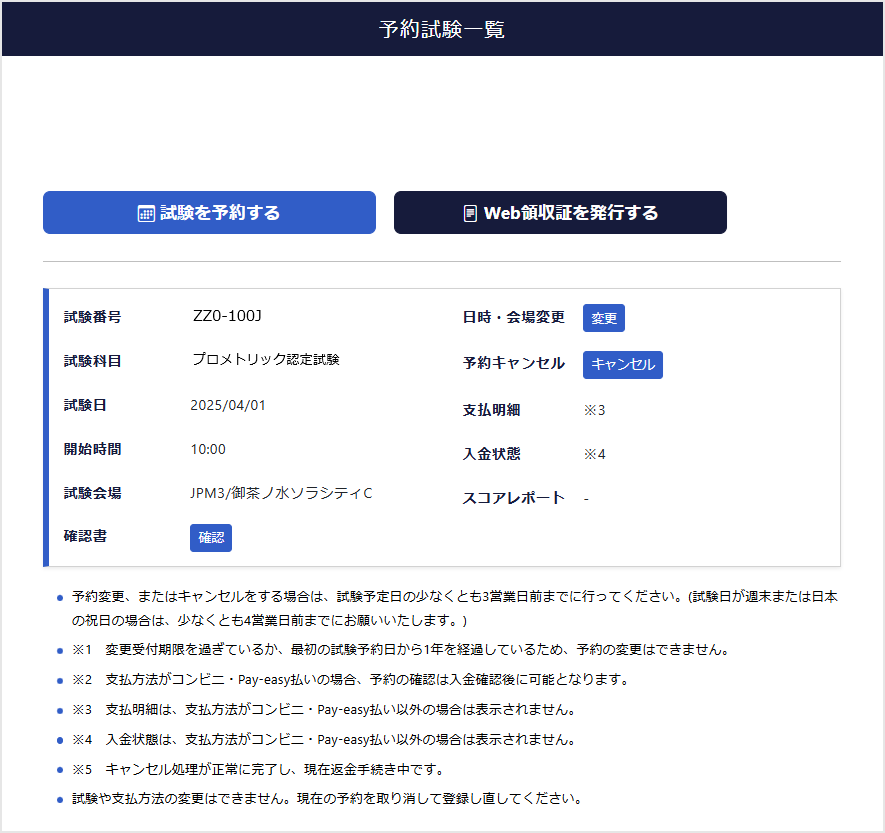Click the 試験番号 label
The width and height of the screenshot is (885, 833).
point(93,317)
